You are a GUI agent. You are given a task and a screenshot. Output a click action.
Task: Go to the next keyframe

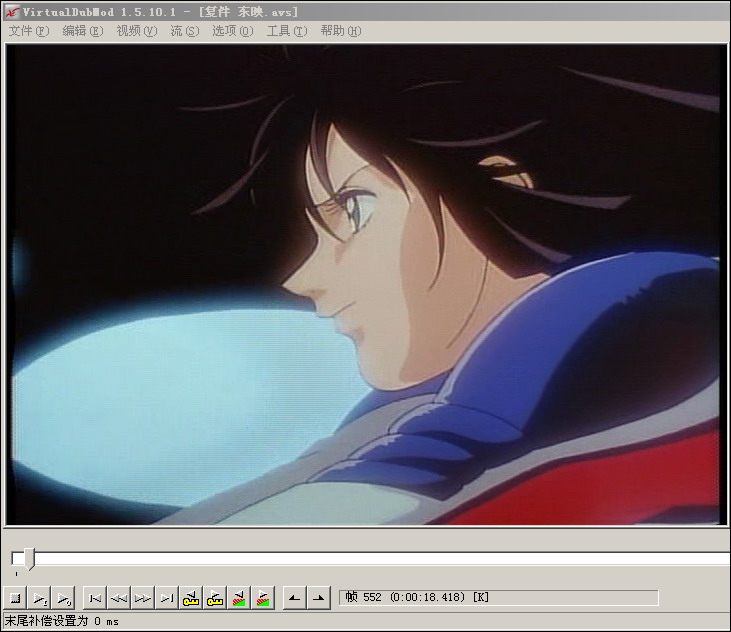tap(214, 598)
